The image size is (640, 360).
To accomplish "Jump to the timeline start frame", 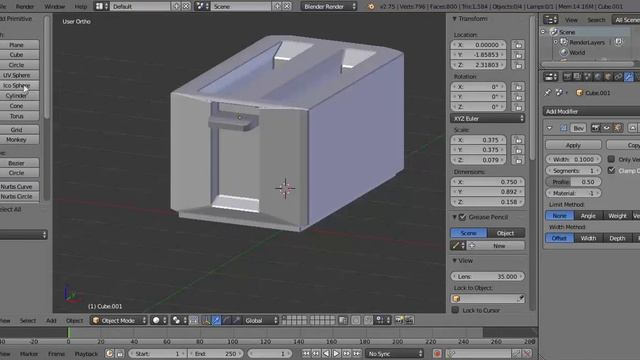I will (x=306, y=353).
